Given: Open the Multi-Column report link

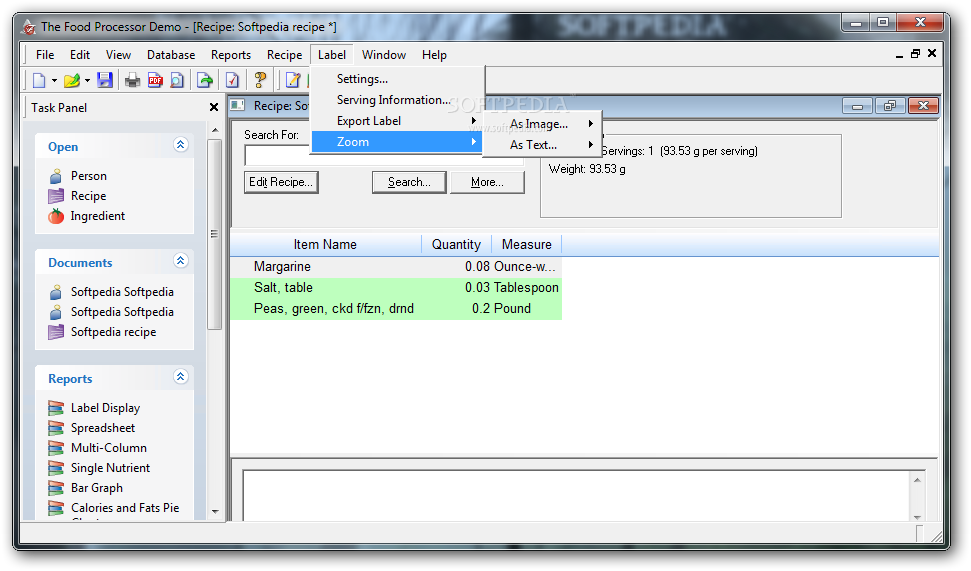Looking at the screenshot, I should 109,448.
